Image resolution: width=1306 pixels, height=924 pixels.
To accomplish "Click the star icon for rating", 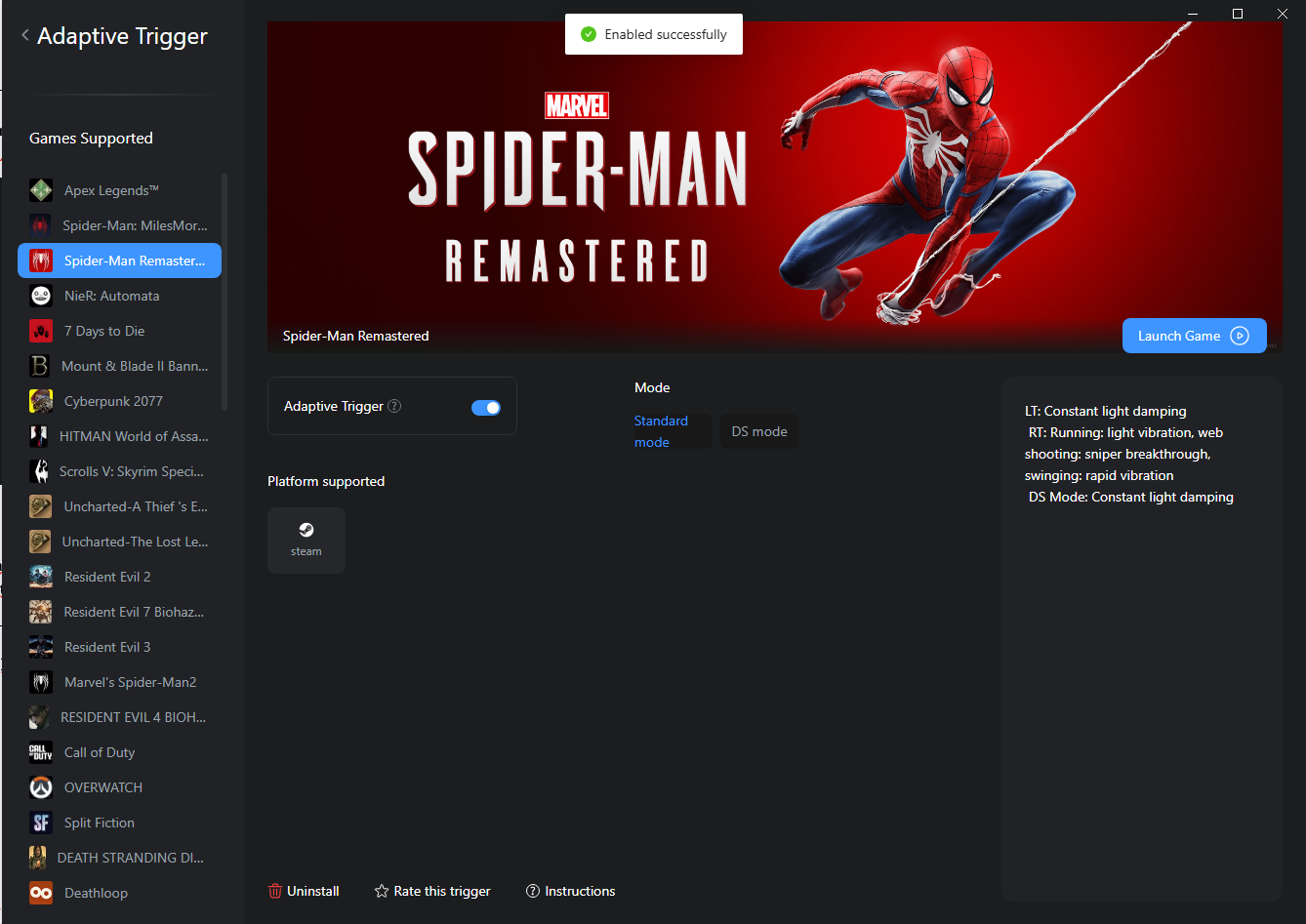I will [382, 891].
